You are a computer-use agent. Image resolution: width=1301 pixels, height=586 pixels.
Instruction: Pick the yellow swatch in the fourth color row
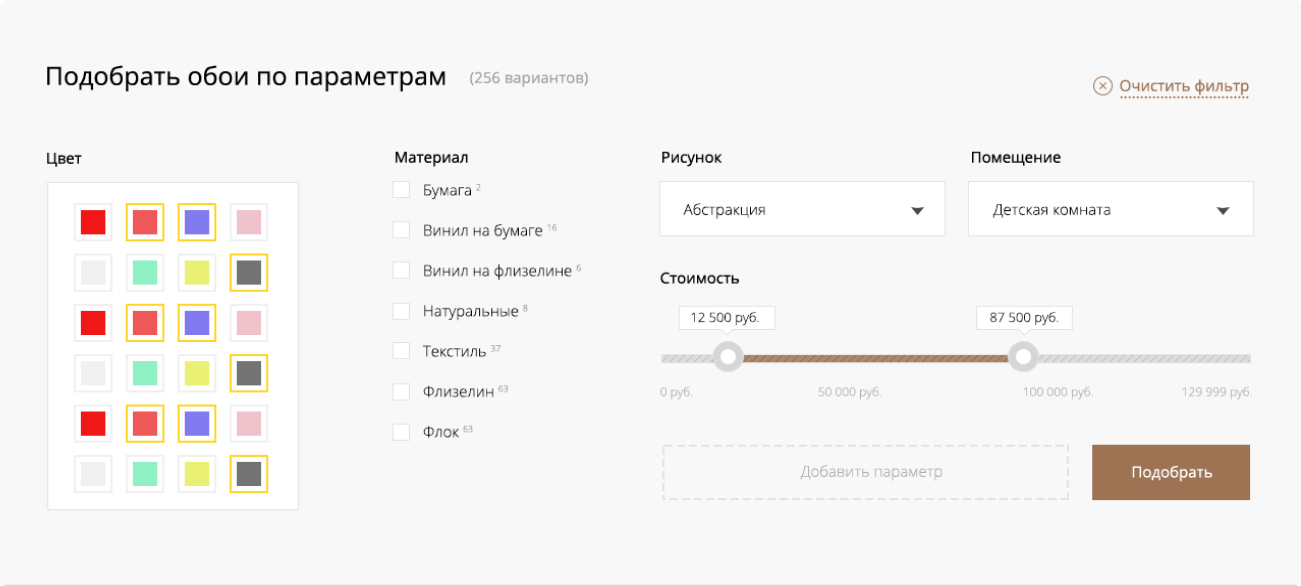pos(197,373)
